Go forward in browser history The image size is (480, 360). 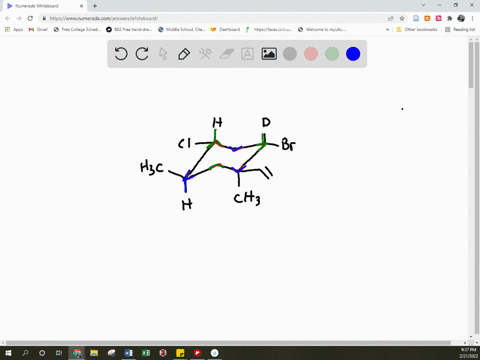[x=19, y=18]
